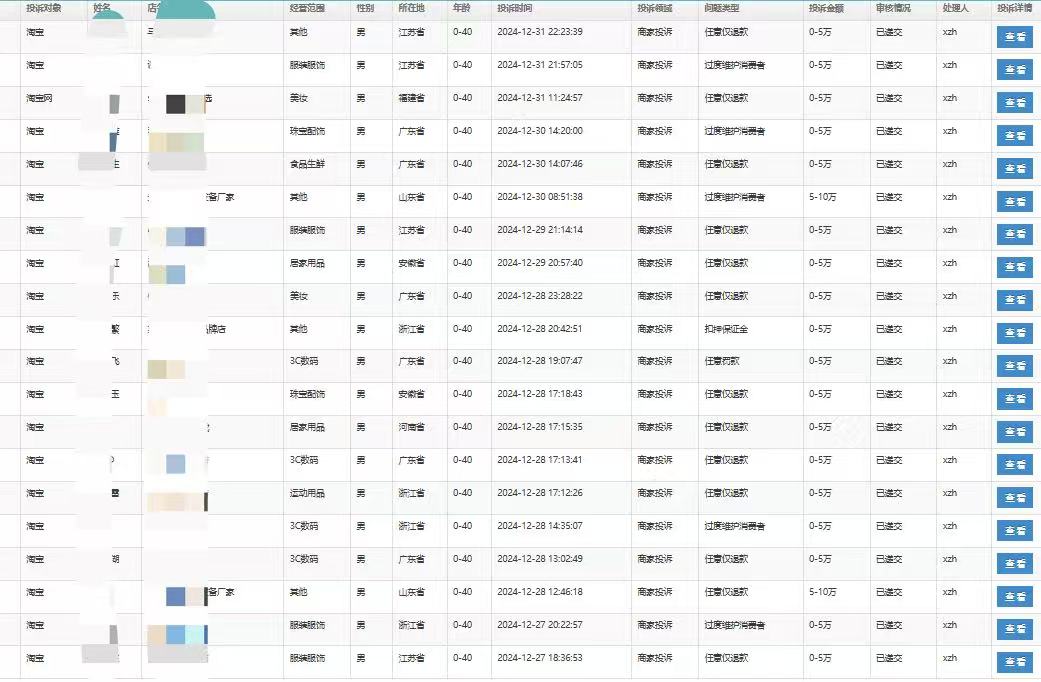The image size is (1041, 682).
Task: View details of 2024-12-28 17:18:43 complaint
Action: [1014, 399]
